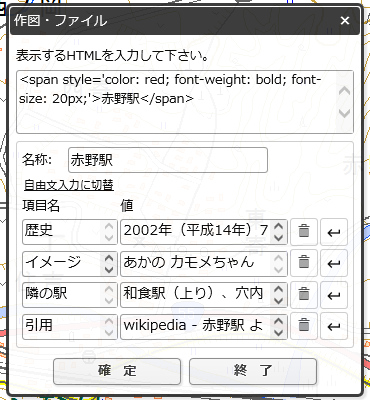Edit value field starting 2002年（平成14年）
The width and height of the screenshot is (370, 400).
(204, 231)
